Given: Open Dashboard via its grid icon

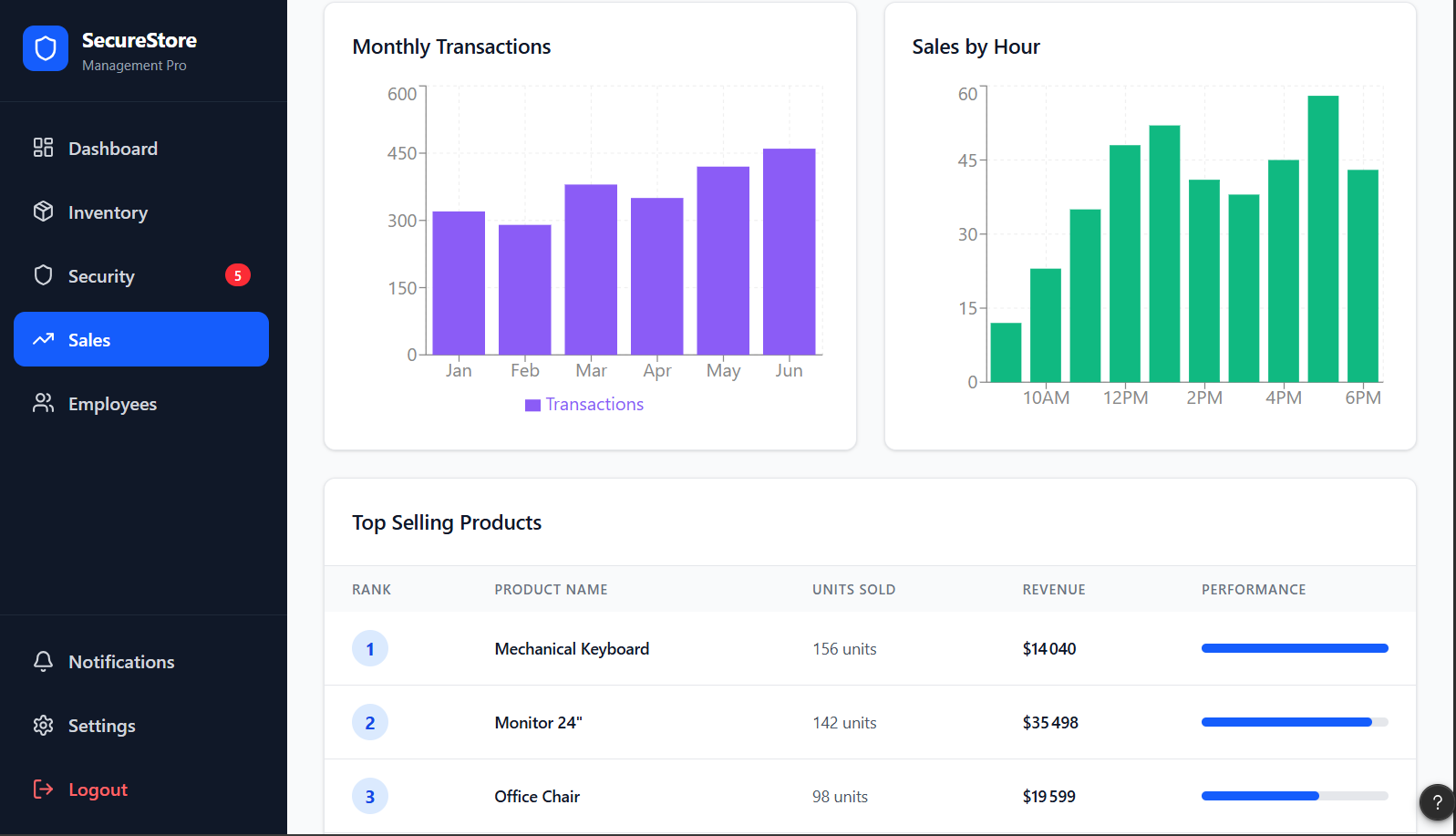Looking at the screenshot, I should (43, 148).
